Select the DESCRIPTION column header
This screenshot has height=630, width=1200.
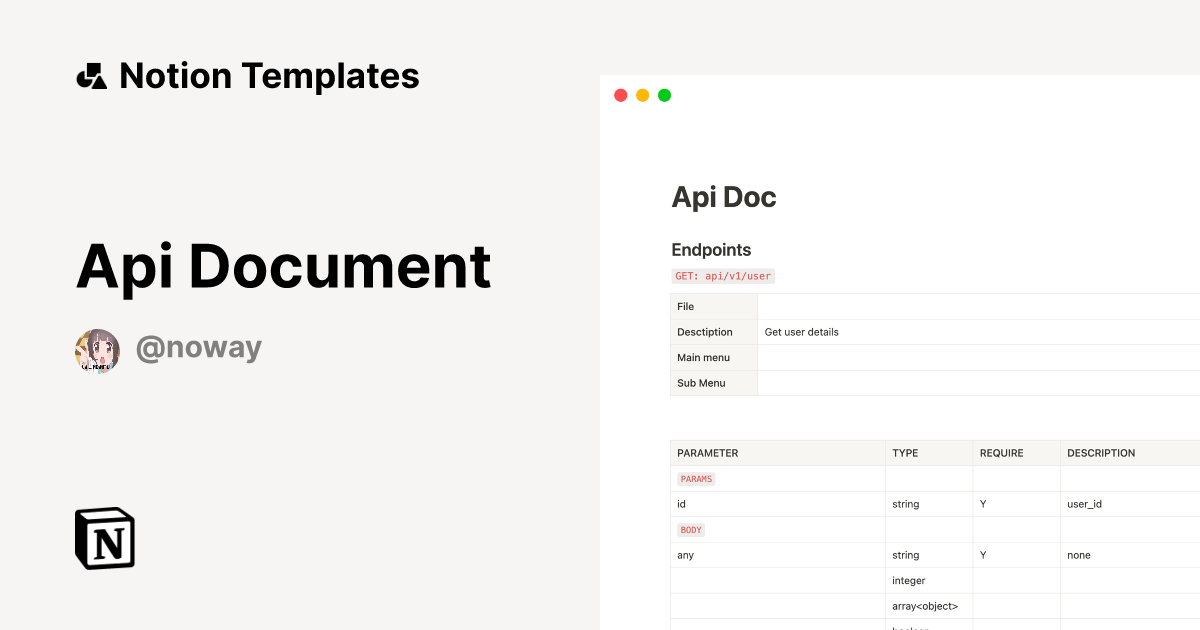point(1101,453)
